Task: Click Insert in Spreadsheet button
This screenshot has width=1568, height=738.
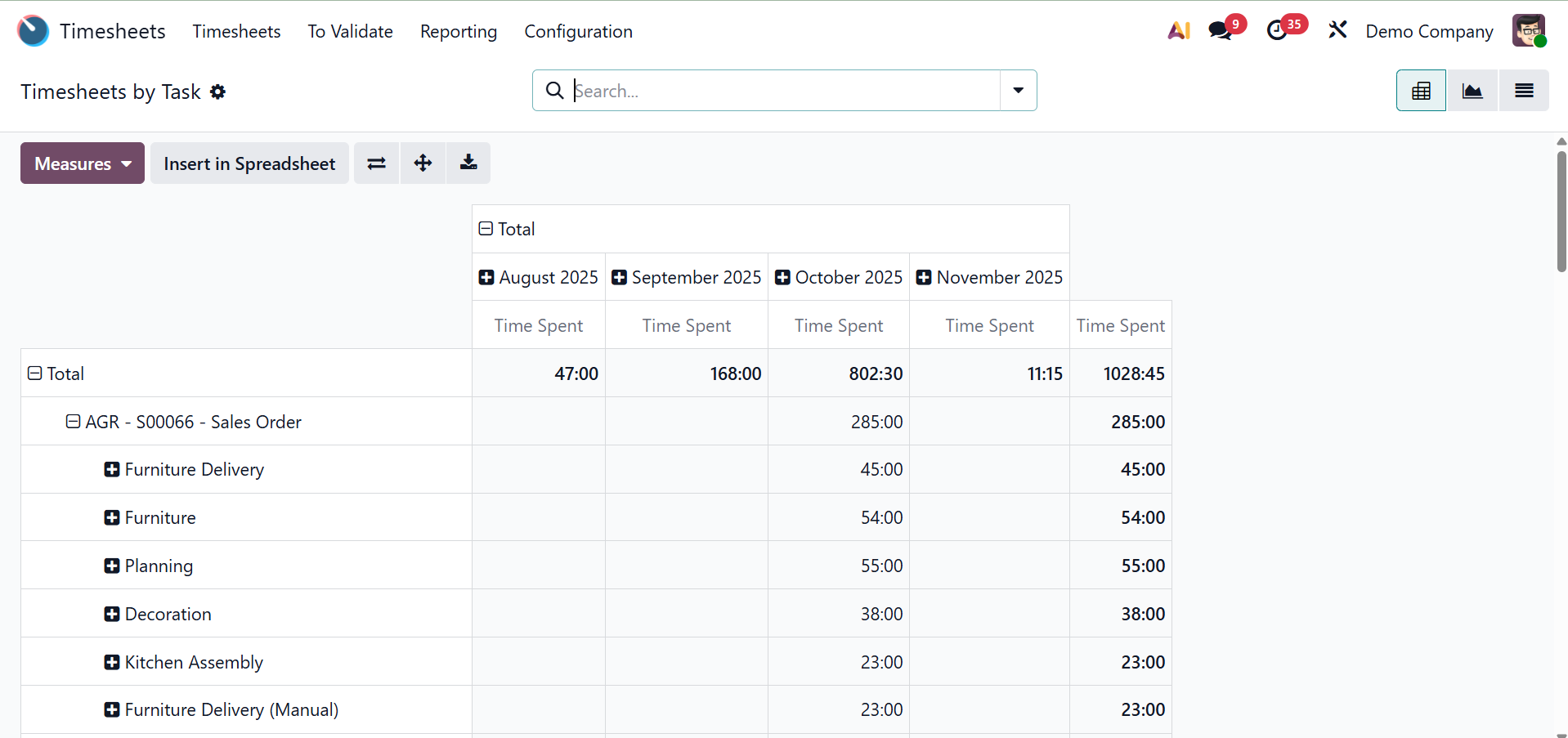Action: tap(249, 163)
